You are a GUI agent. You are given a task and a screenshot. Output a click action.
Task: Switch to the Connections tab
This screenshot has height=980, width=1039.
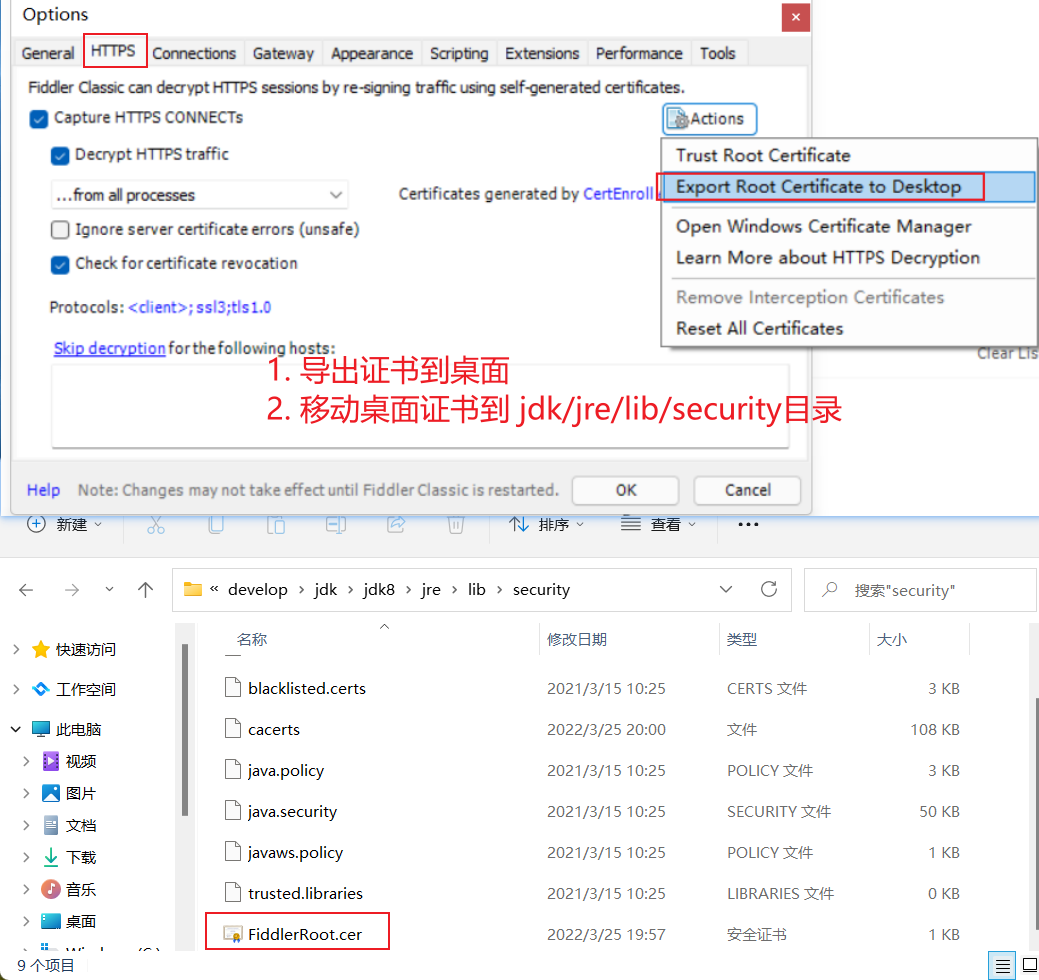194,54
